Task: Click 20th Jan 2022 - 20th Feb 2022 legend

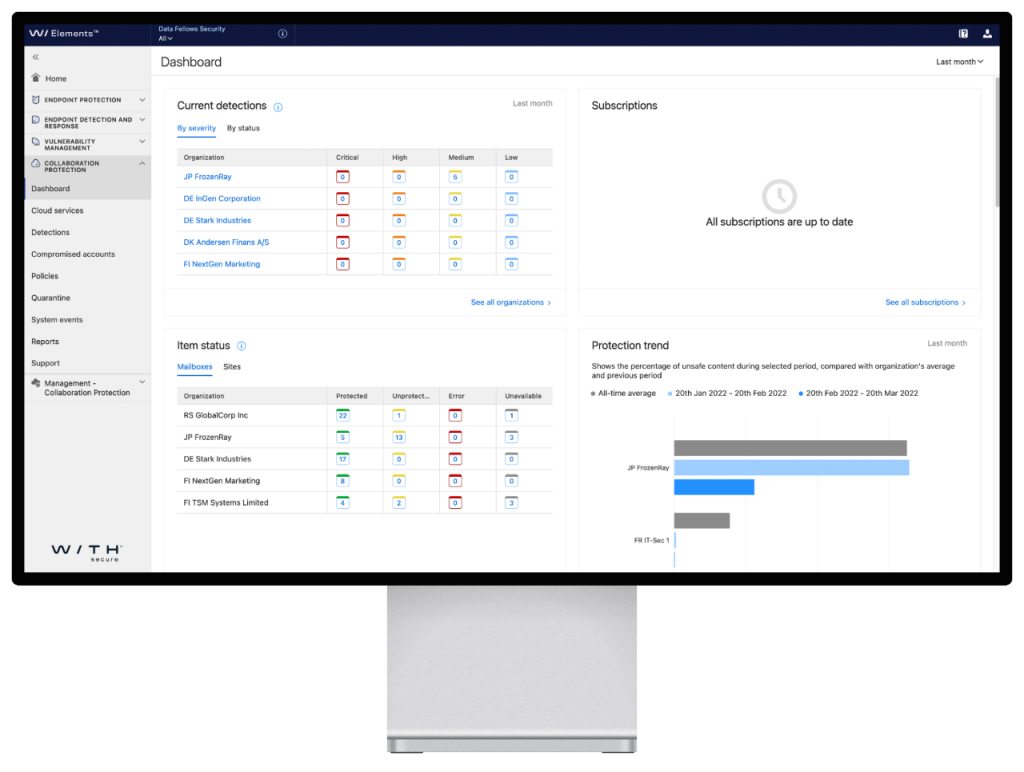Action: pyautogui.click(x=727, y=393)
